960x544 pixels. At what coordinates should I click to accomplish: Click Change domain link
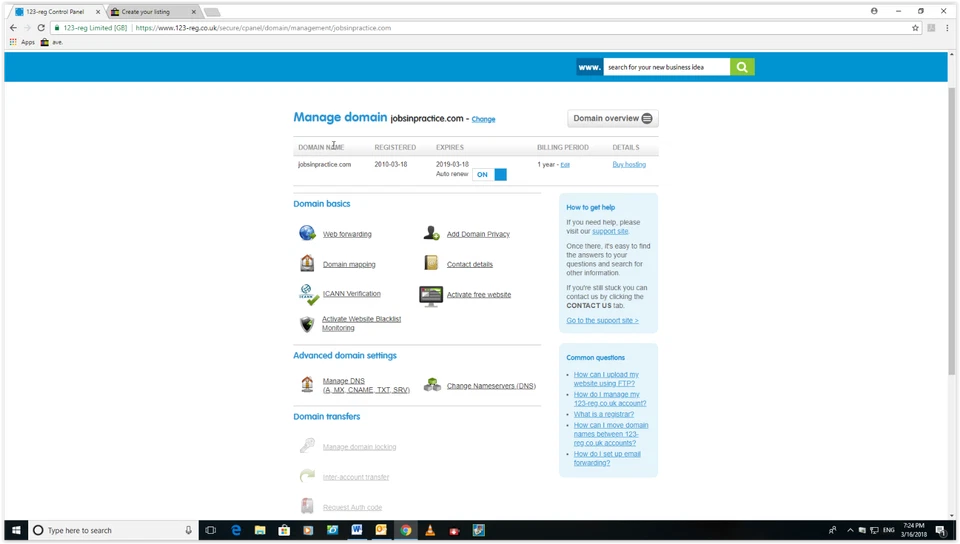(483, 119)
